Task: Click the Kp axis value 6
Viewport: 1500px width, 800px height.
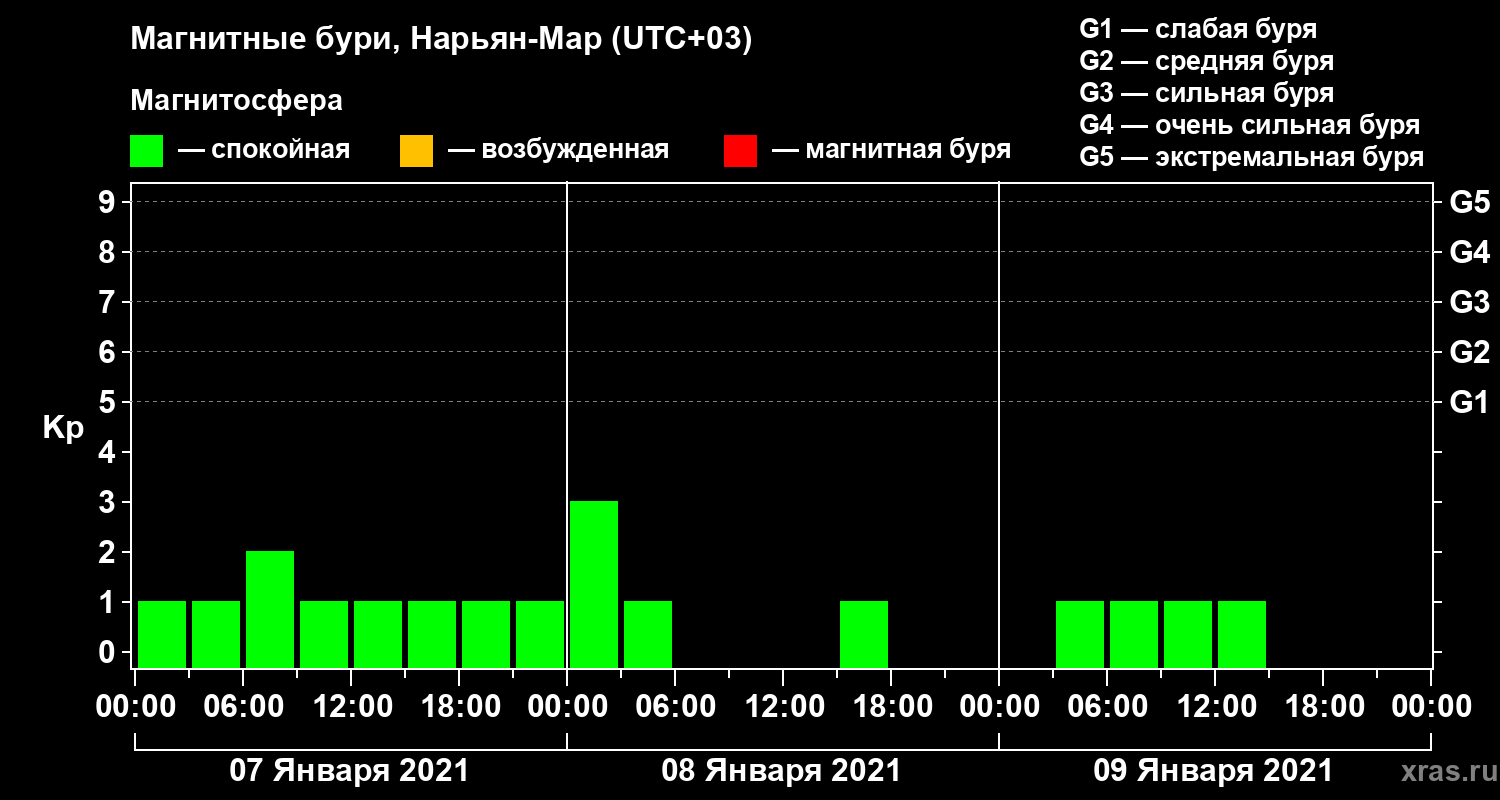Action: point(109,352)
